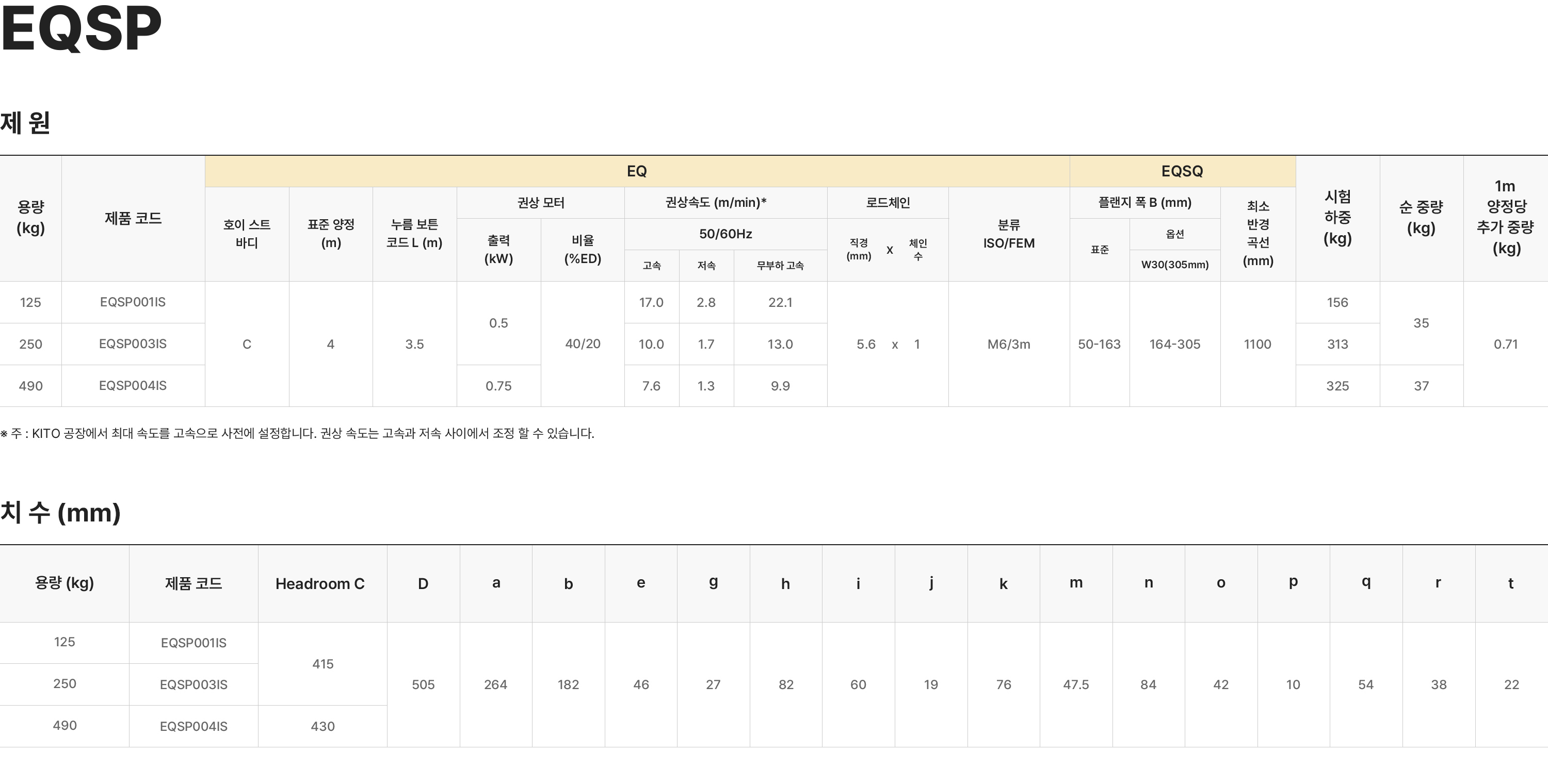
Task: Click the 40/20 duty ratio cell
Action: (x=582, y=344)
